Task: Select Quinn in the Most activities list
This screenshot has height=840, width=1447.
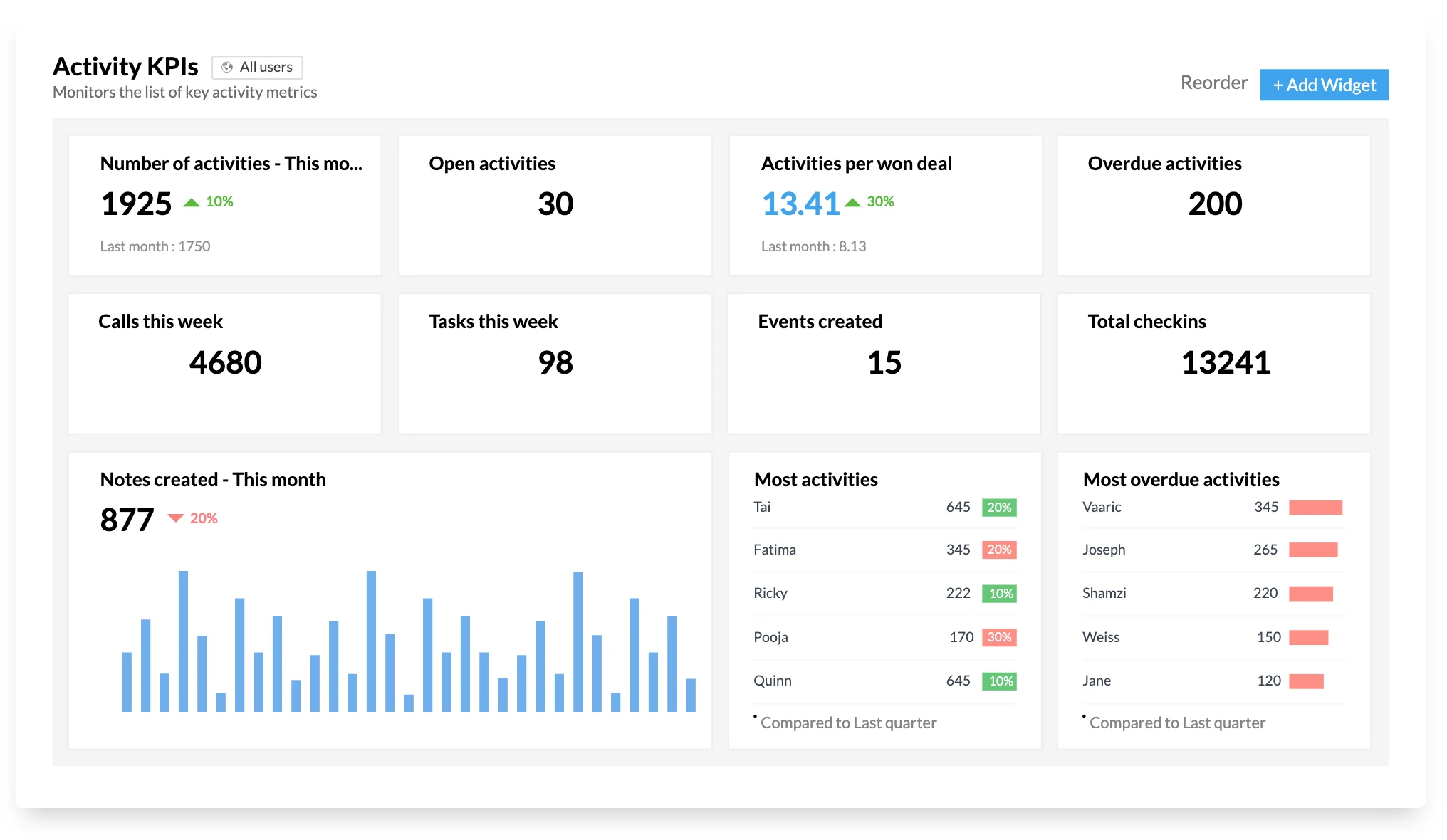Action: [x=885, y=681]
